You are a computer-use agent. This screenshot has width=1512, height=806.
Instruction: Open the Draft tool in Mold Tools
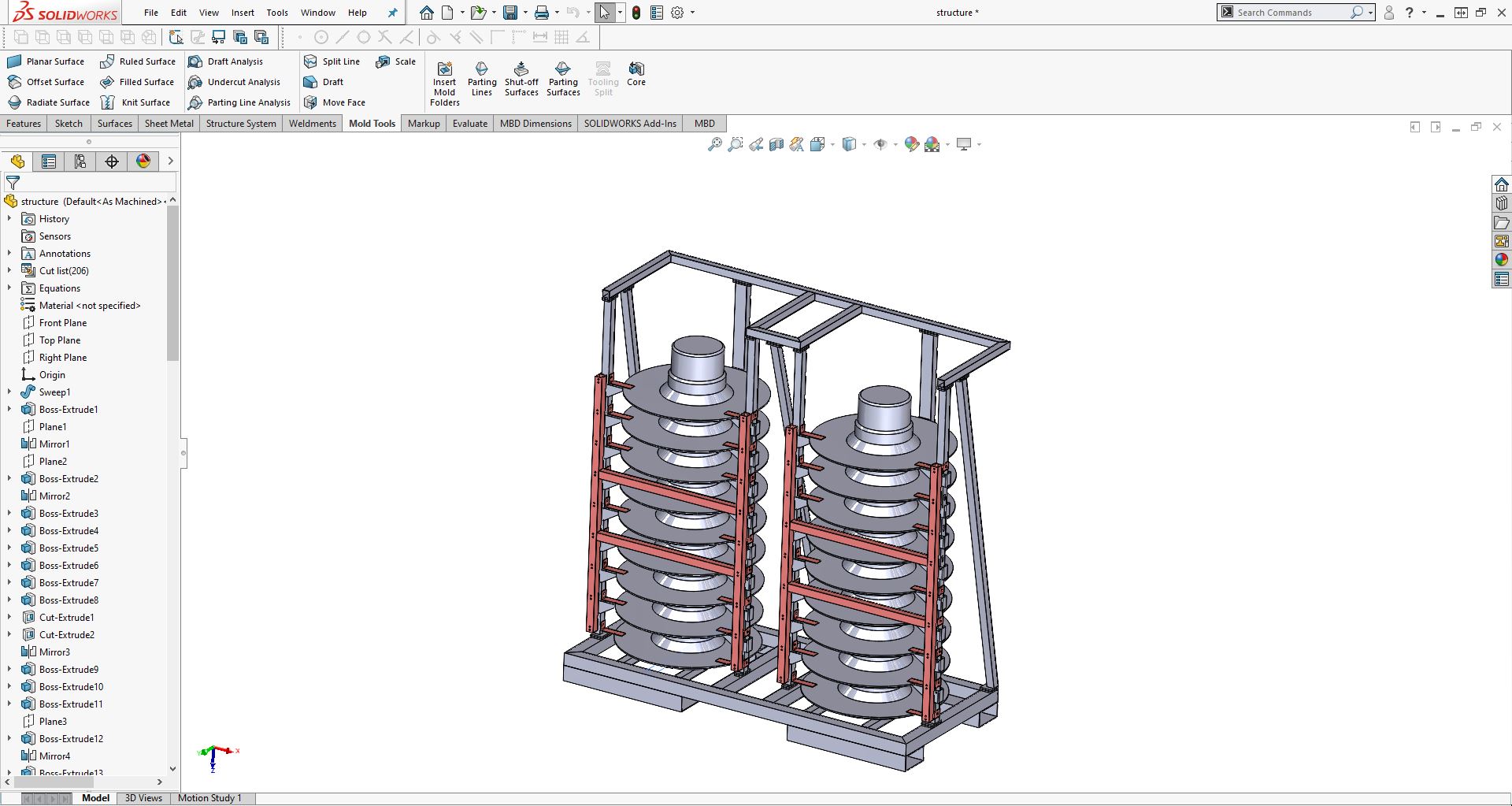(324, 82)
